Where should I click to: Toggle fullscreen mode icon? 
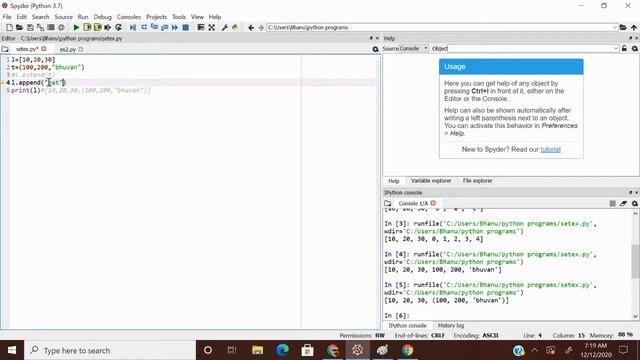[x=211, y=27]
